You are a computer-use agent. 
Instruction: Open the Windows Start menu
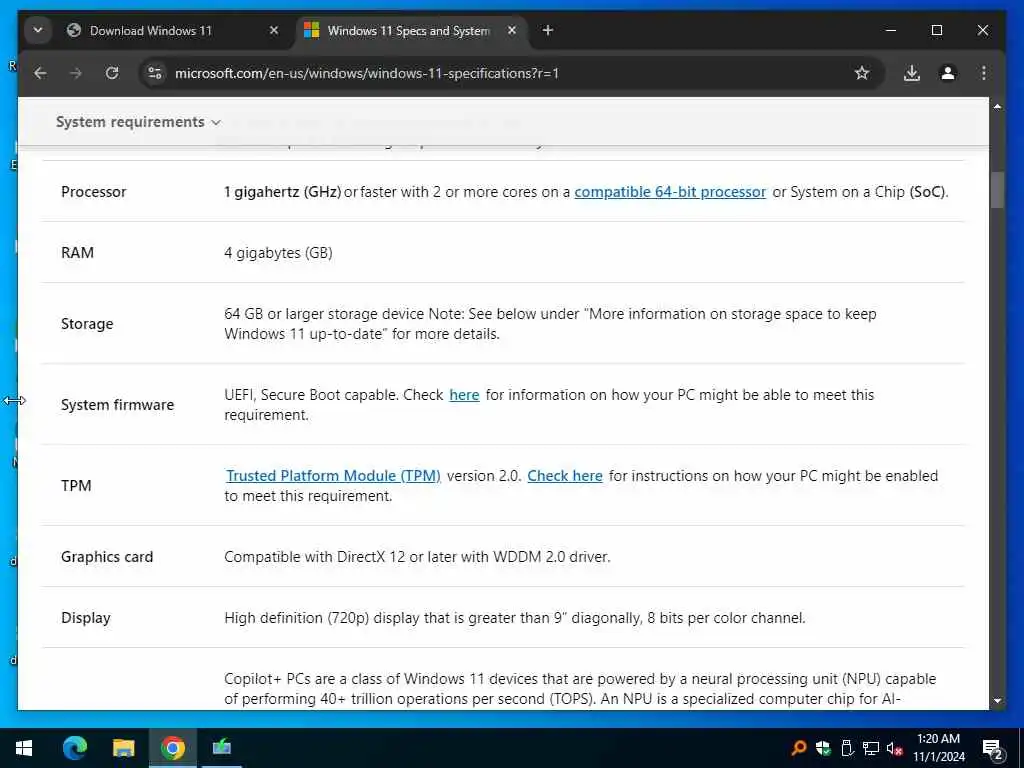tap(24, 748)
